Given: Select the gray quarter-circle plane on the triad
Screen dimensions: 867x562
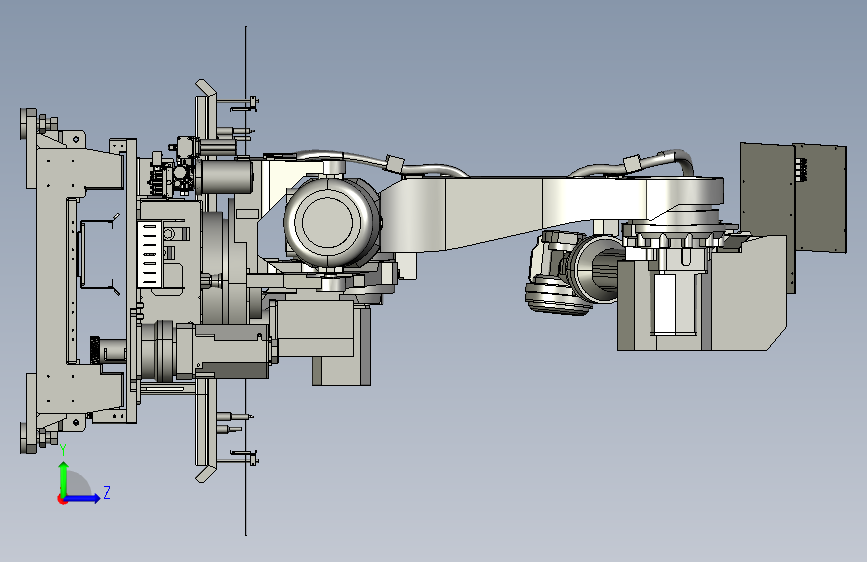Looking at the screenshot, I should pos(78,485).
